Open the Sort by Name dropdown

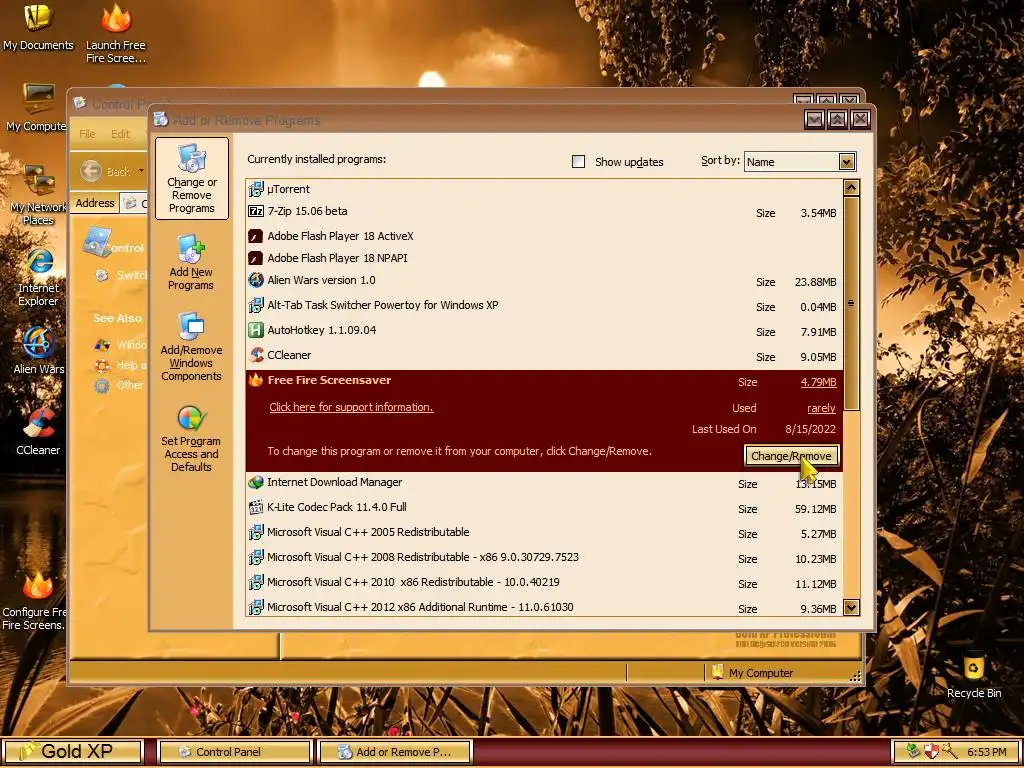pyautogui.click(x=846, y=161)
